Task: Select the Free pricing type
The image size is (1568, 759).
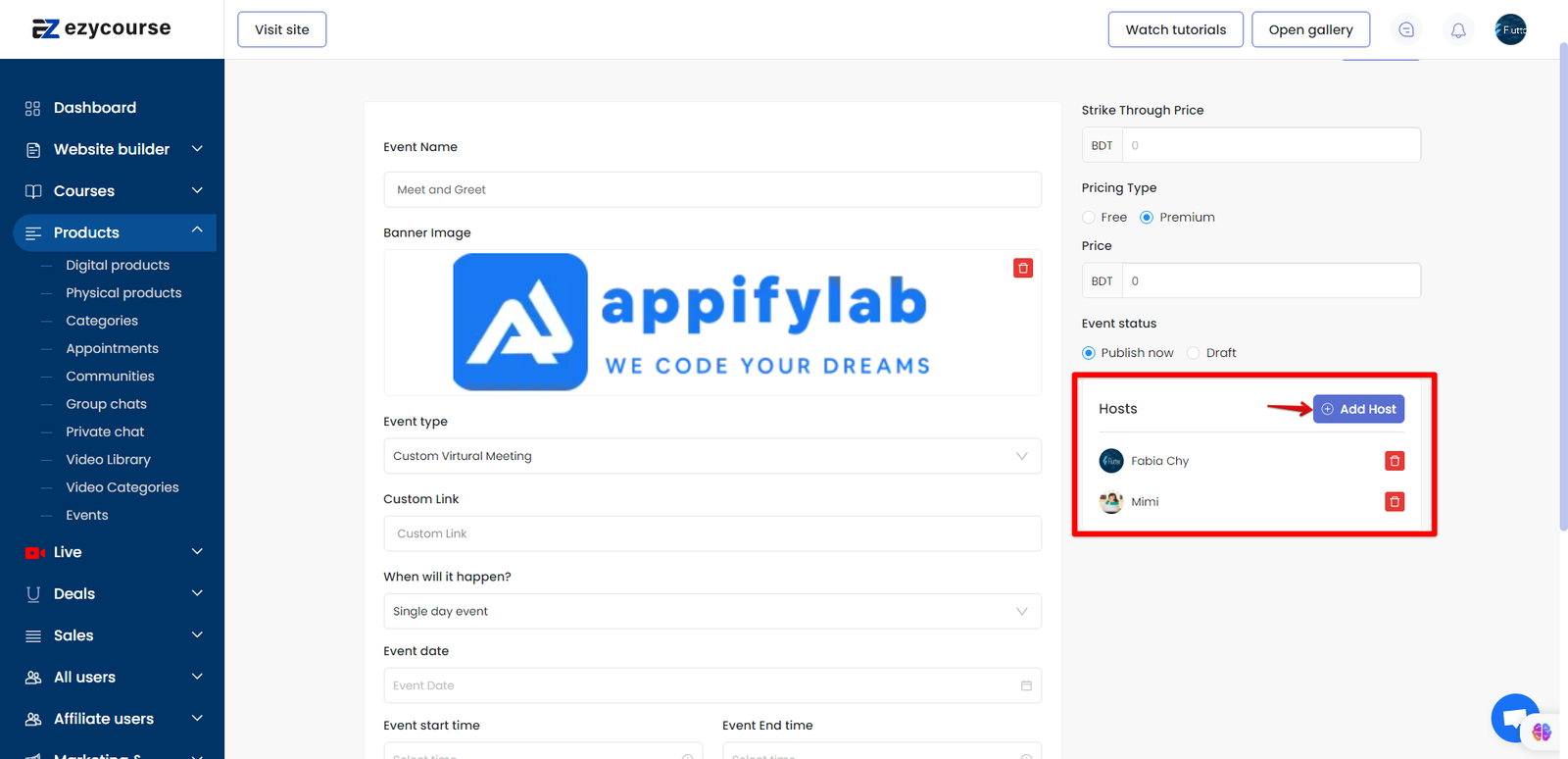Action: click(1089, 218)
